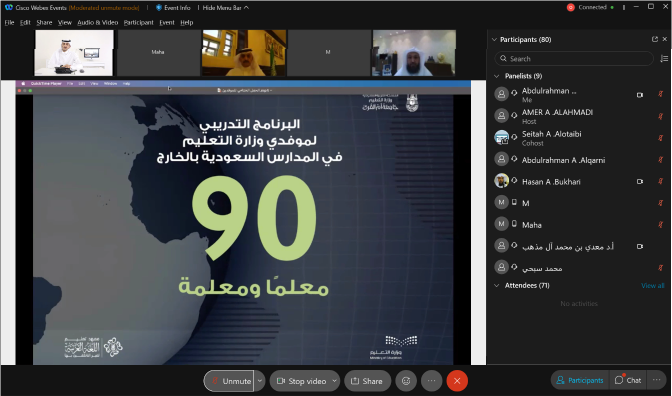Click muted mic icon for panelist M
Viewport: 672px width, 396px height.
[x=661, y=203]
